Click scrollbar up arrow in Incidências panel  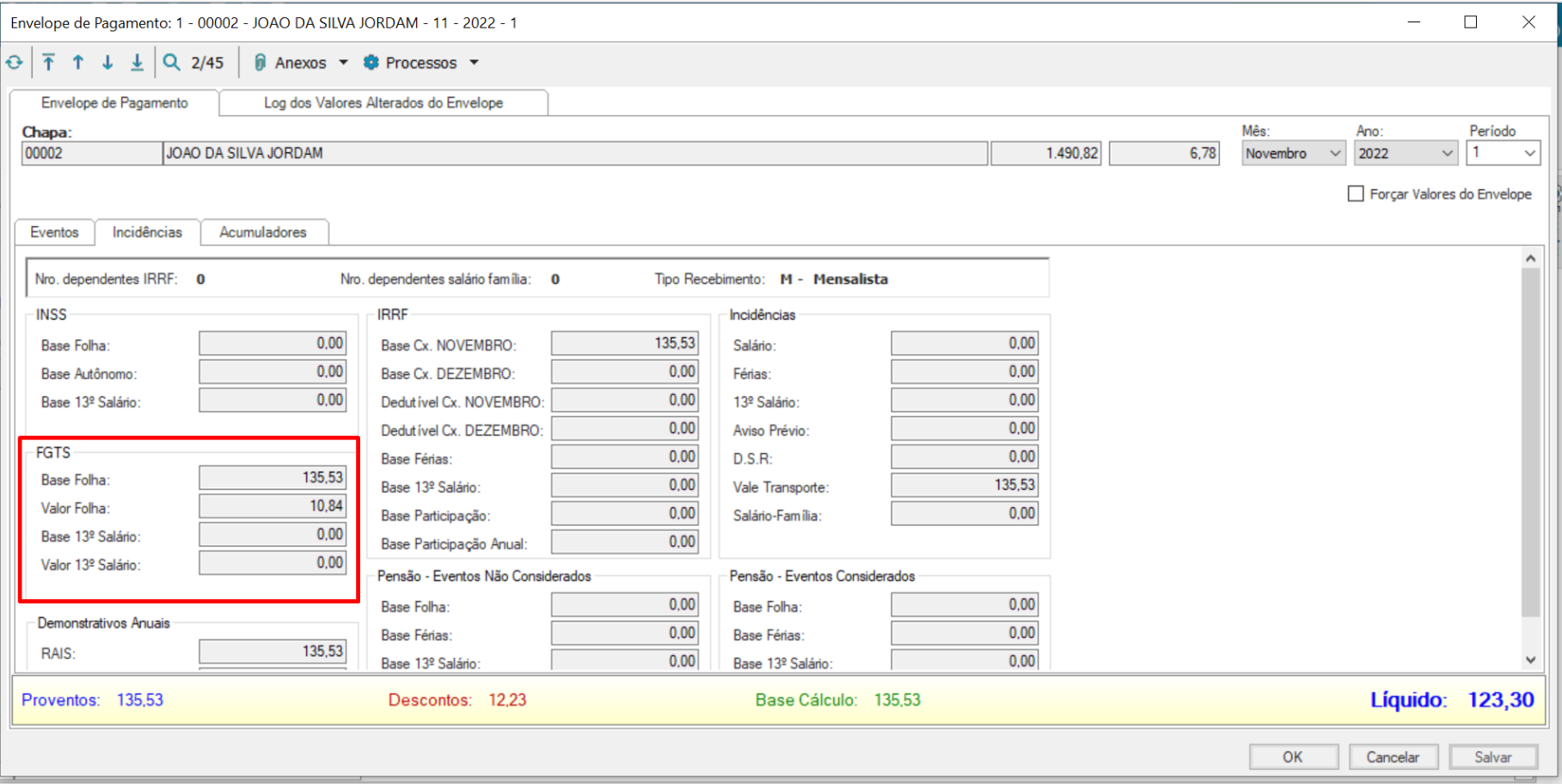click(1530, 258)
